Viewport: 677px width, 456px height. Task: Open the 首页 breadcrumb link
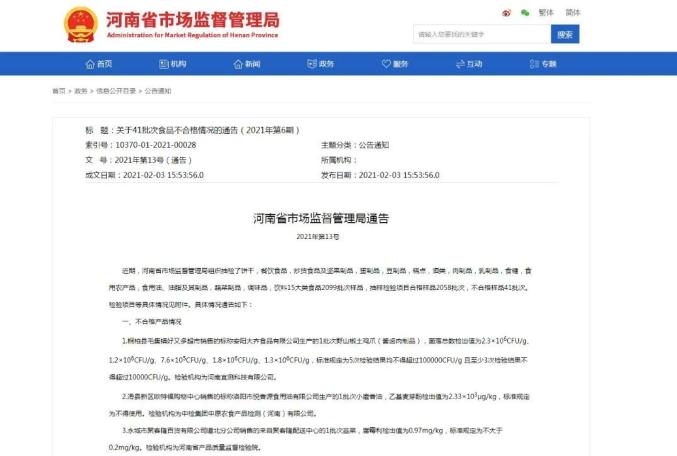point(59,91)
